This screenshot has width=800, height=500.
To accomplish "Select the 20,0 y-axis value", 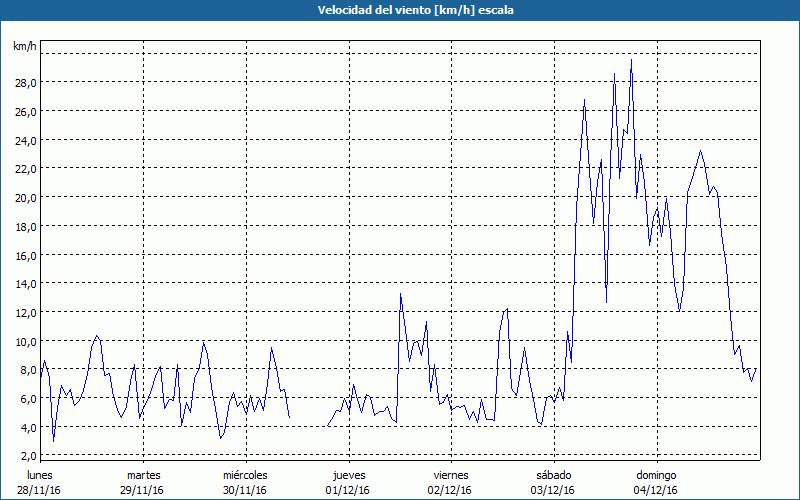I will pos(25,197).
